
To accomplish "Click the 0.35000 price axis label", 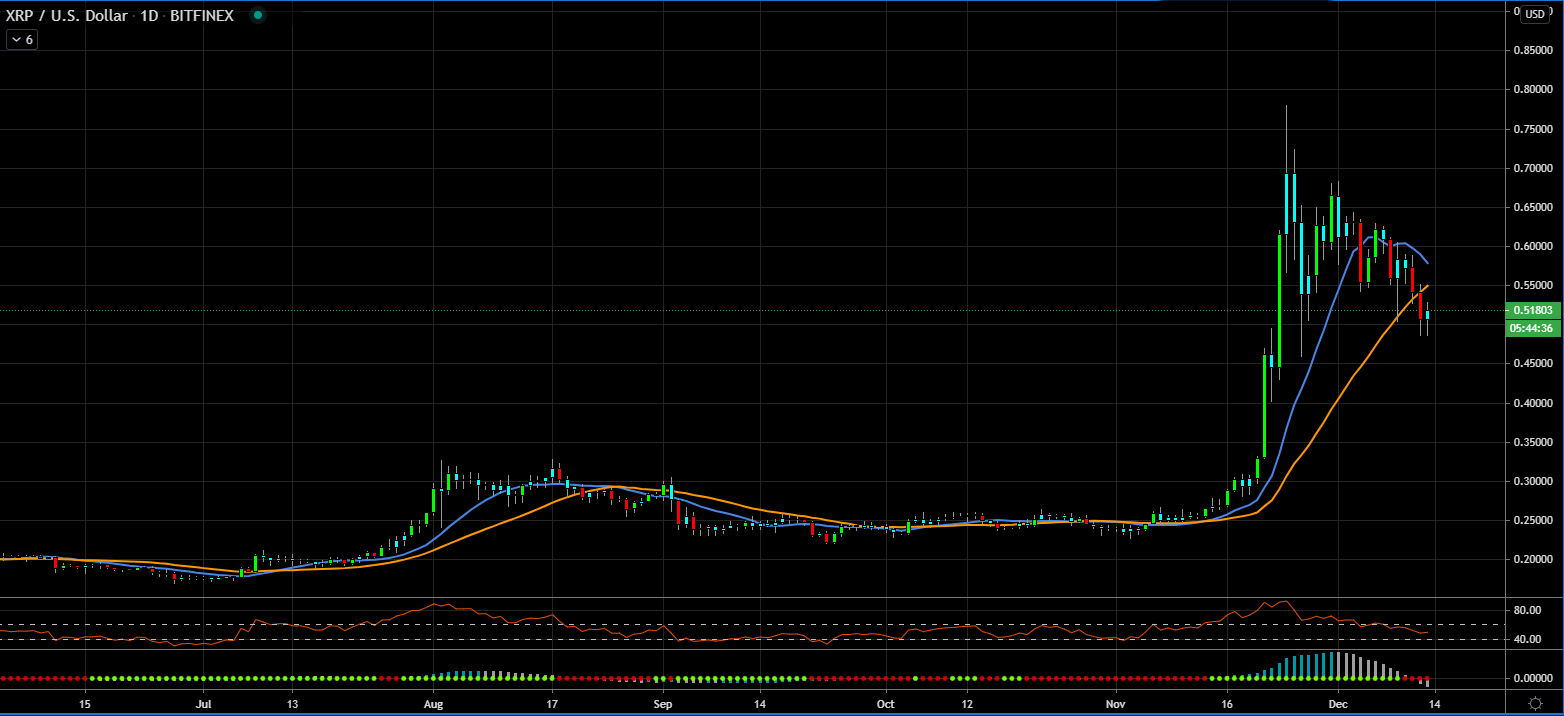I will [x=1534, y=442].
